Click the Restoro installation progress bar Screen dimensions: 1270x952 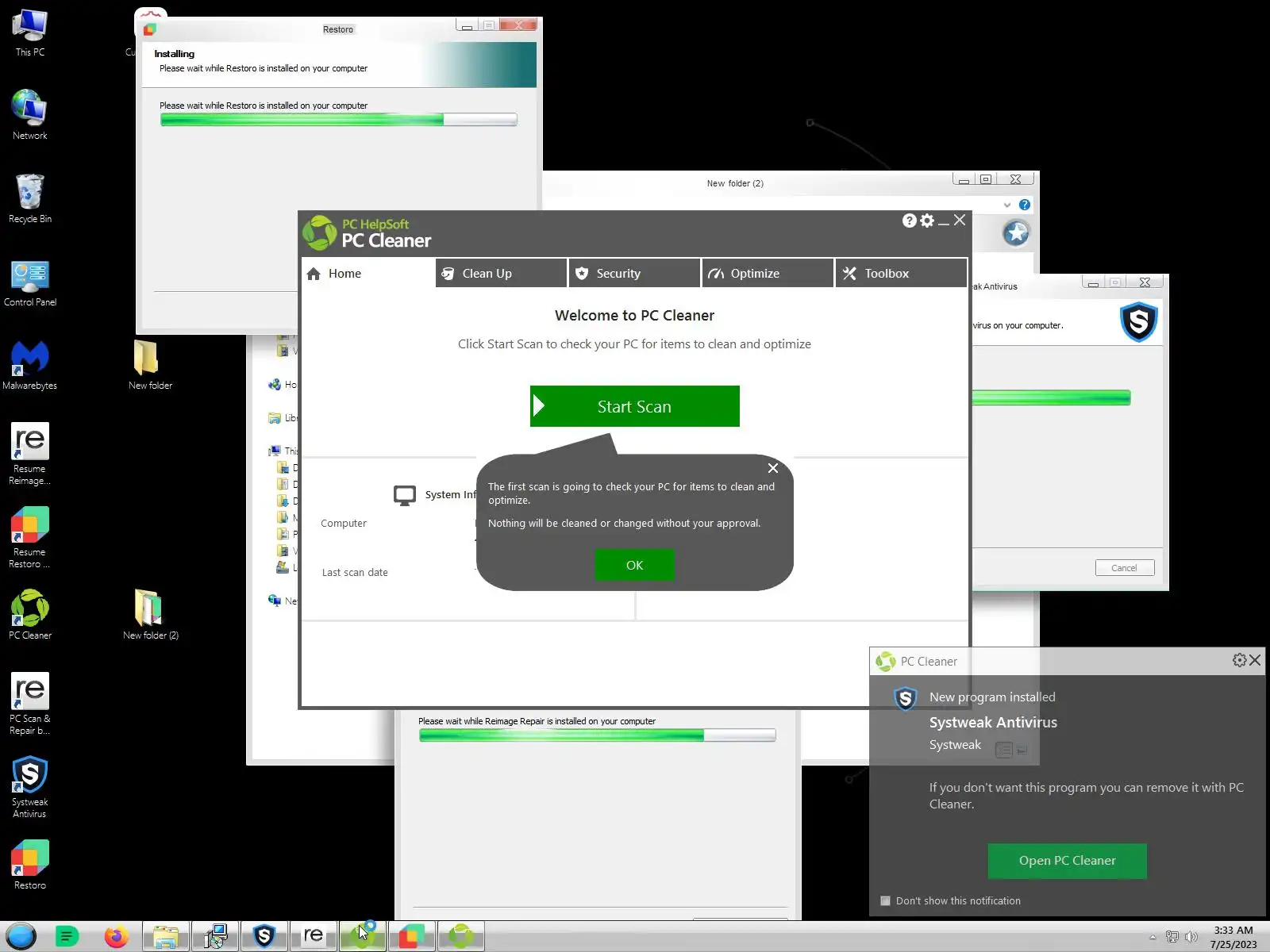pyautogui.click(x=339, y=120)
